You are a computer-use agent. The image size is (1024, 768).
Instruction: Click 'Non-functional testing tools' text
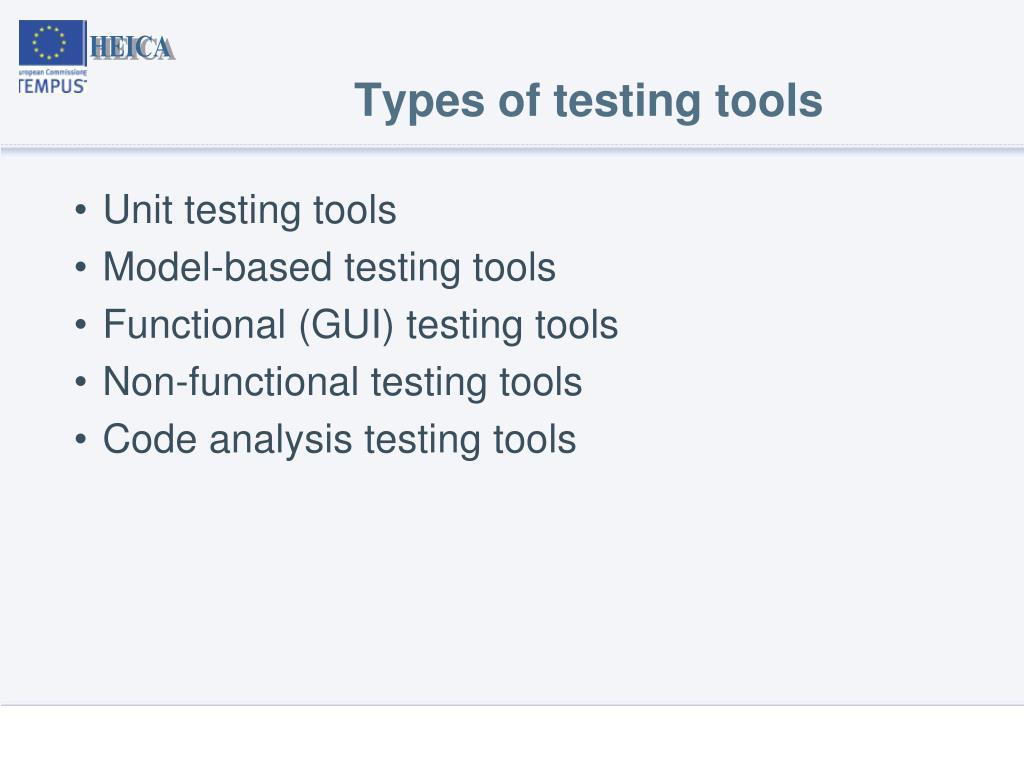pyautogui.click(x=342, y=382)
